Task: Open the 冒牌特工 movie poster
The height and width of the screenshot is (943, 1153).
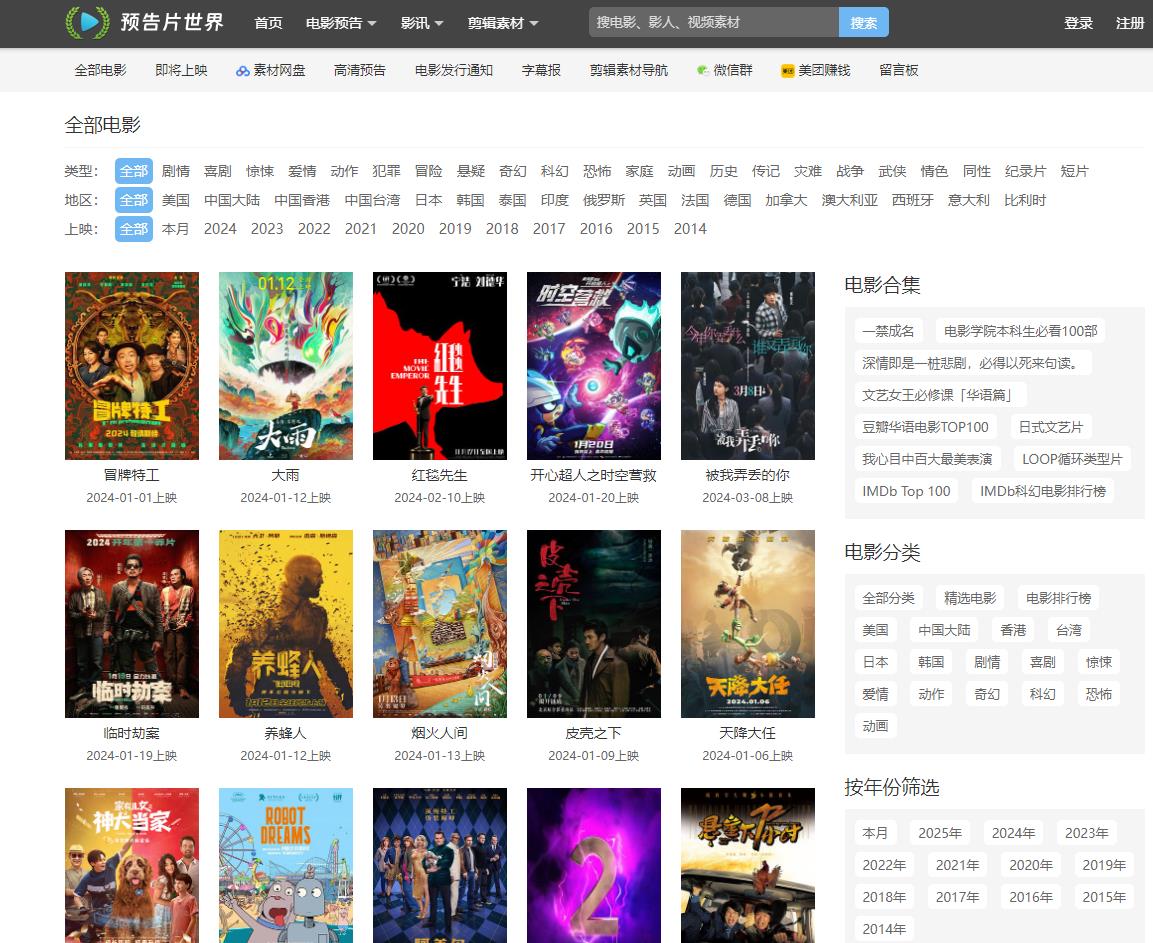Action: coord(132,366)
